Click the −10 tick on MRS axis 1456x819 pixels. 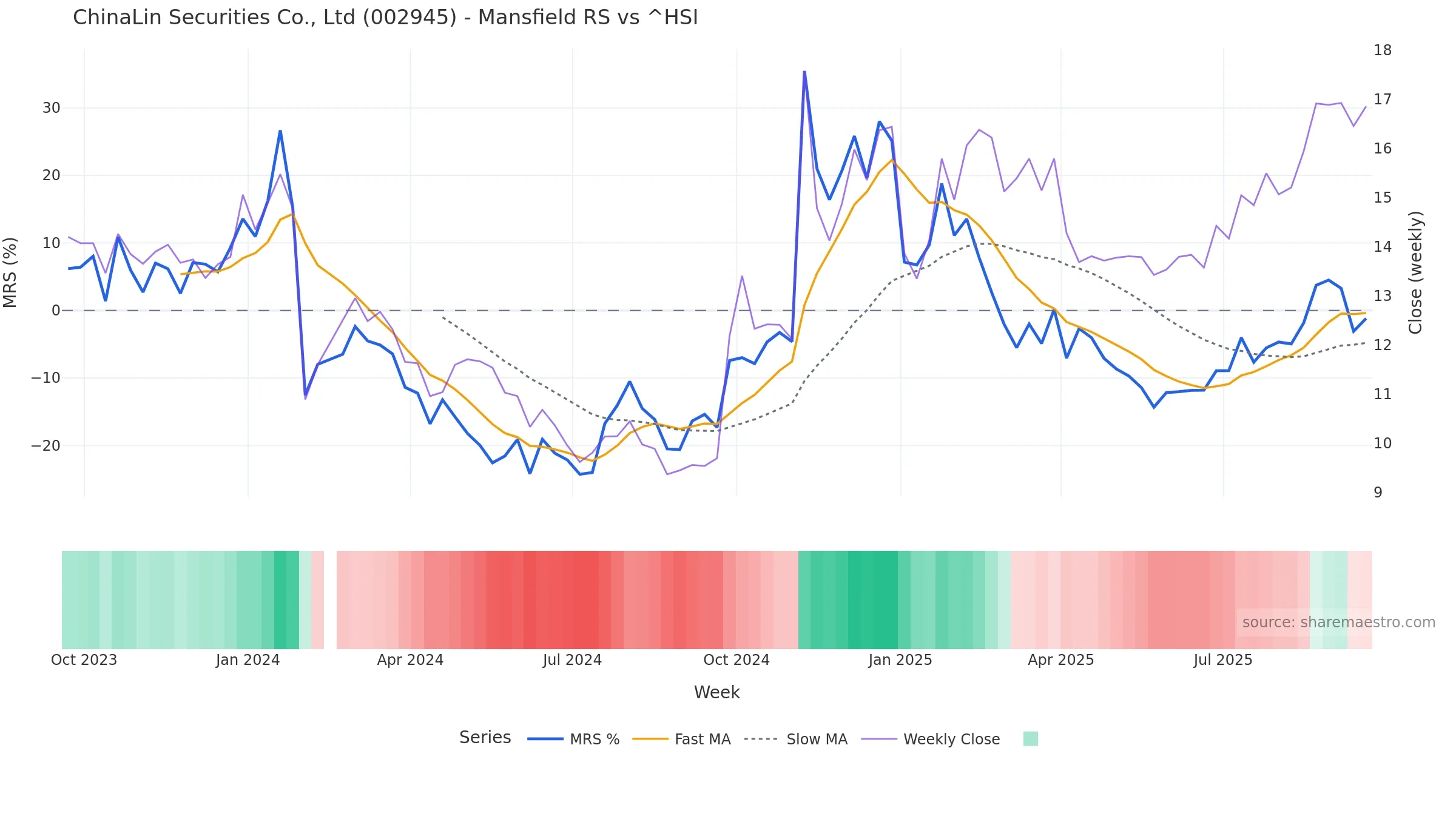[46, 378]
